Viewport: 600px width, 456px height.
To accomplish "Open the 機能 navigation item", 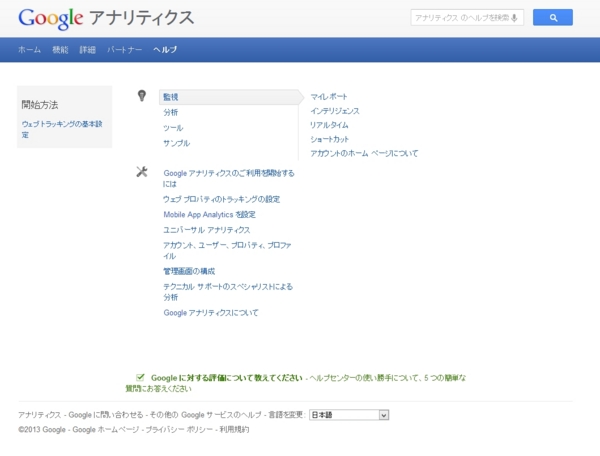I will click(60, 50).
